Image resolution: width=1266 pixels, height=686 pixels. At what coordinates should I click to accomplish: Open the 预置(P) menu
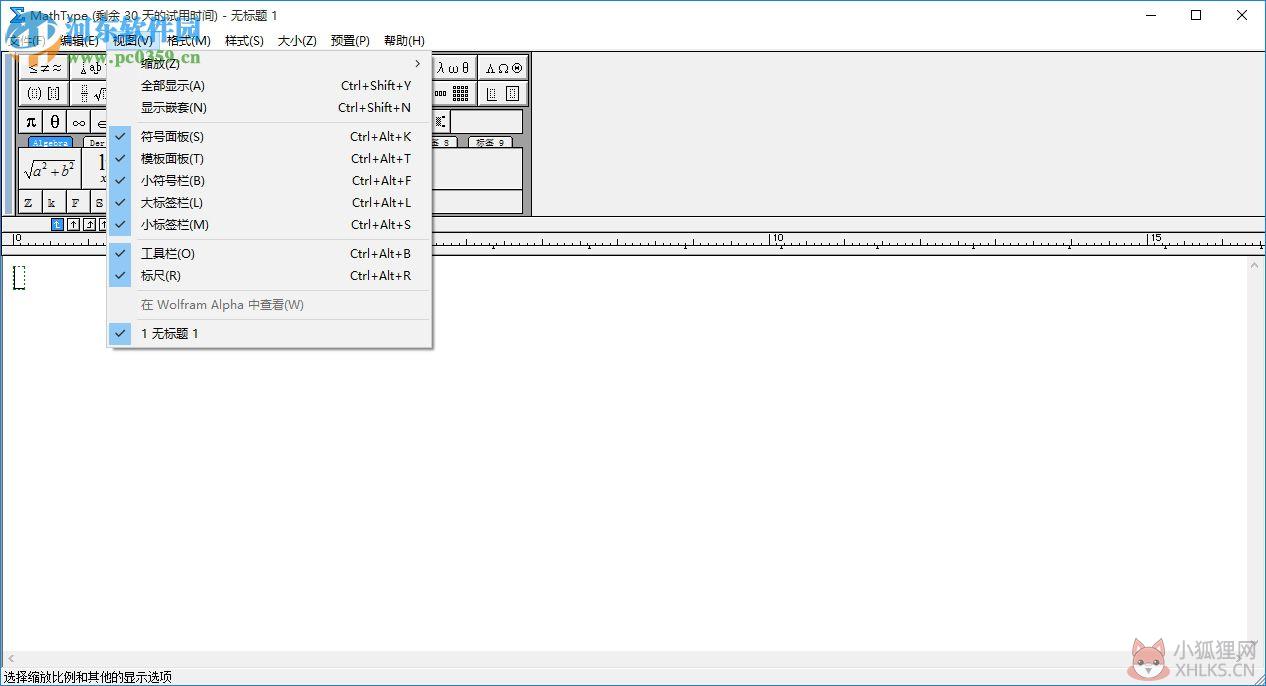pyautogui.click(x=350, y=41)
